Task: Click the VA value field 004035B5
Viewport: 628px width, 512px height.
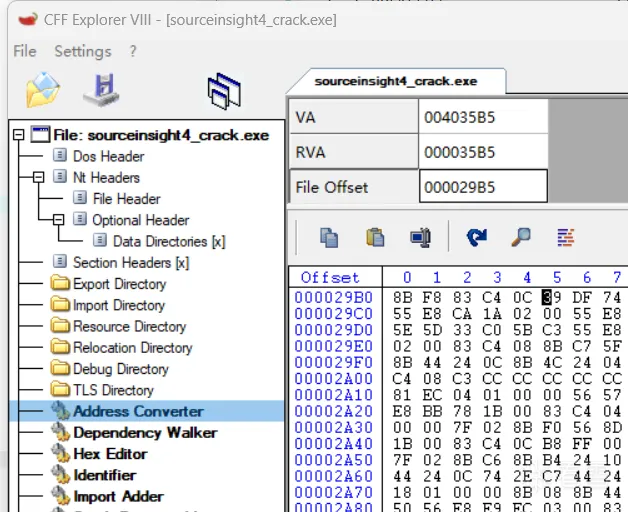Action: [483, 117]
